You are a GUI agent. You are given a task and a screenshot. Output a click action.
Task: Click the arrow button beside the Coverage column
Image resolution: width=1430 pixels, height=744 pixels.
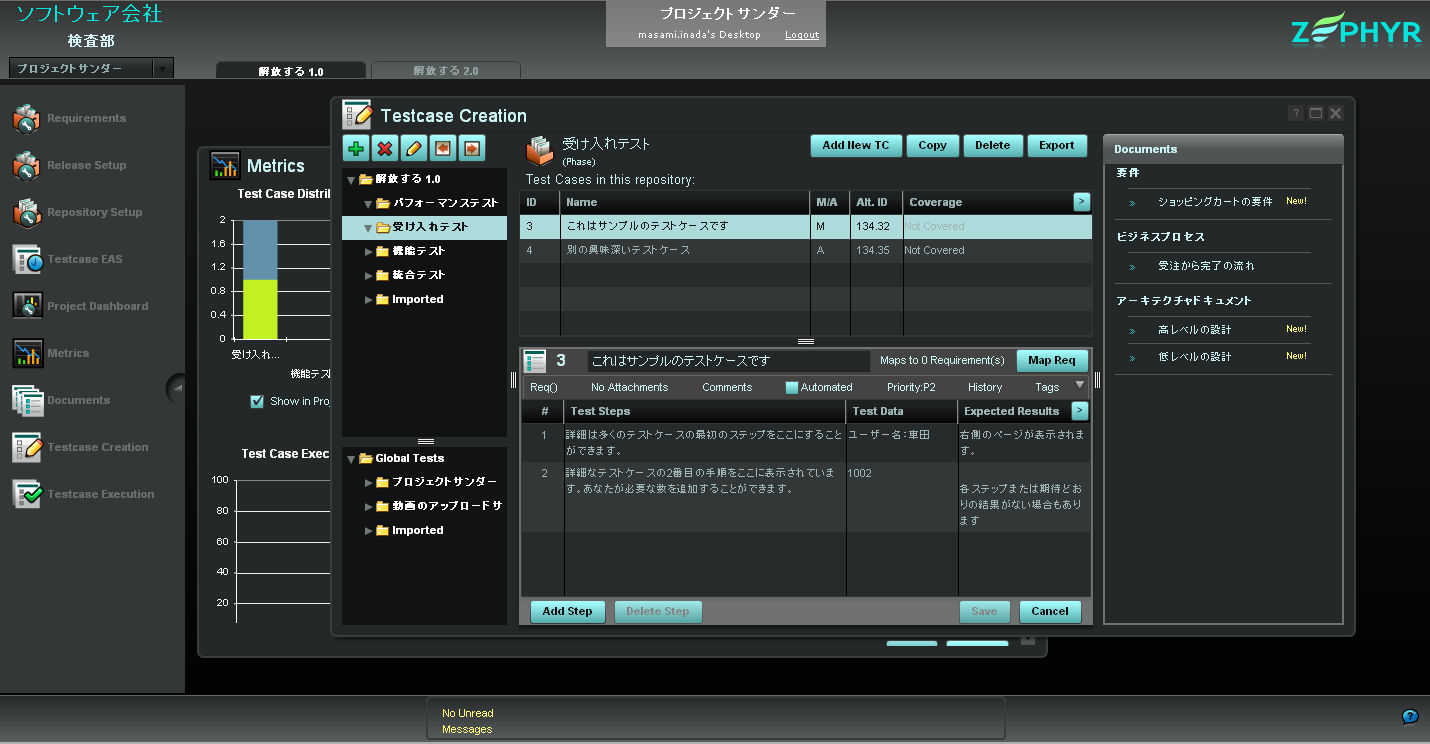(1081, 202)
